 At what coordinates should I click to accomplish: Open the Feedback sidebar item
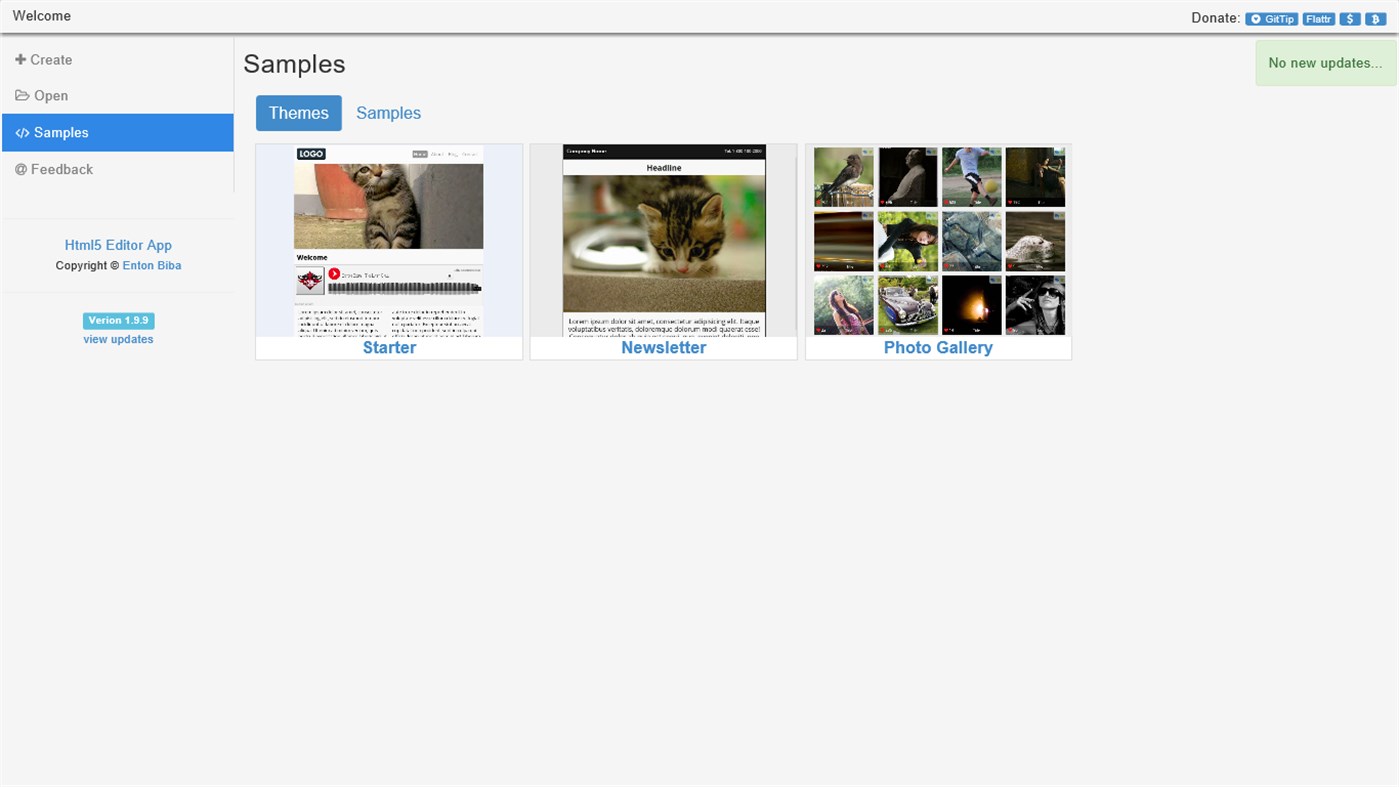click(x=118, y=170)
